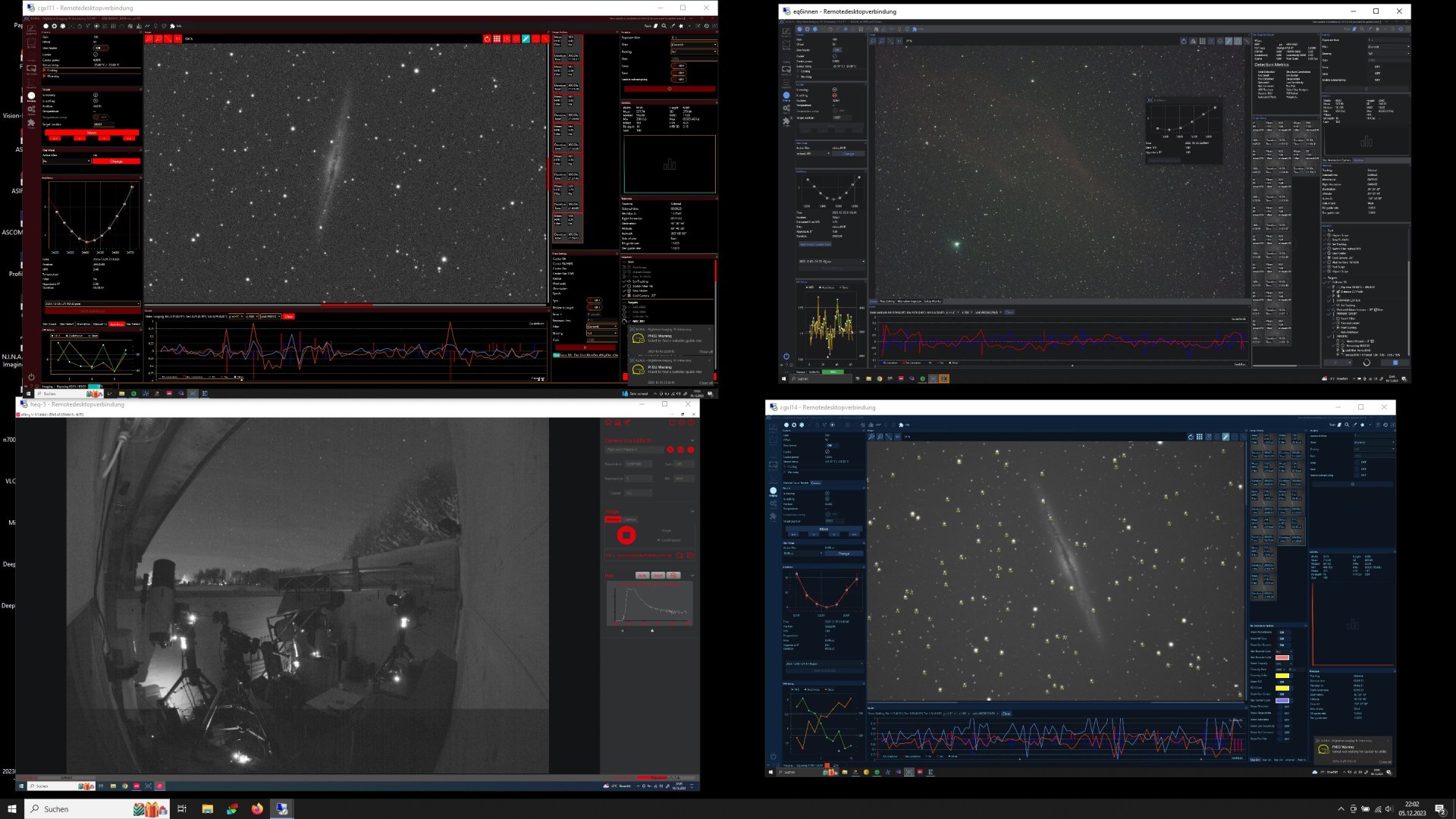Screen dimensions: 1456x819
Task: Toggle Reslew to target switch in cgxl11
Action: (x=595, y=307)
